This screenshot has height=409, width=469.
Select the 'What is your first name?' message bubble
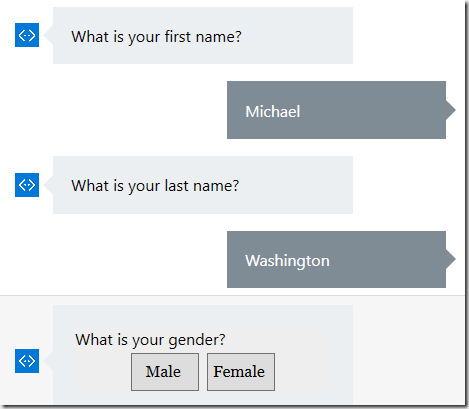click(203, 35)
